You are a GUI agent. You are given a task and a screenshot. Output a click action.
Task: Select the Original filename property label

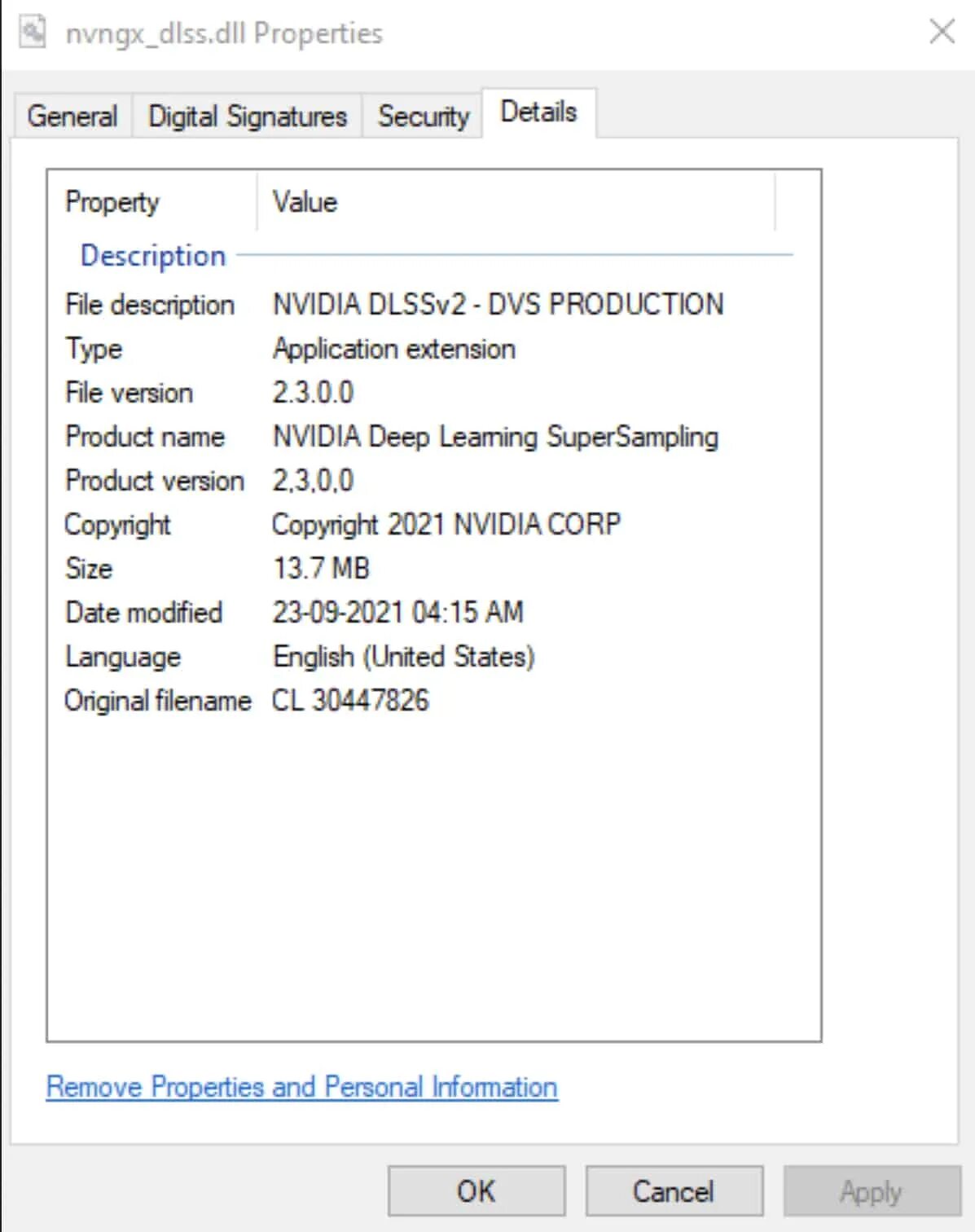(x=158, y=701)
